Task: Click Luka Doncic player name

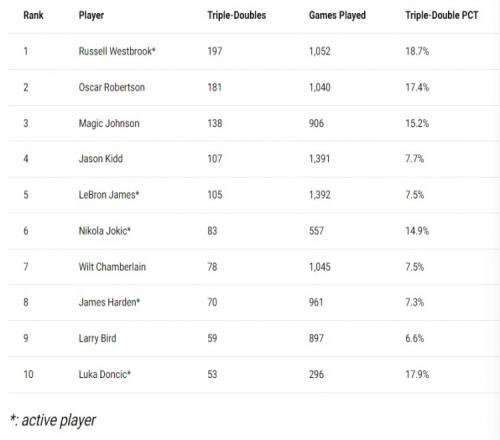Action: coord(105,374)
